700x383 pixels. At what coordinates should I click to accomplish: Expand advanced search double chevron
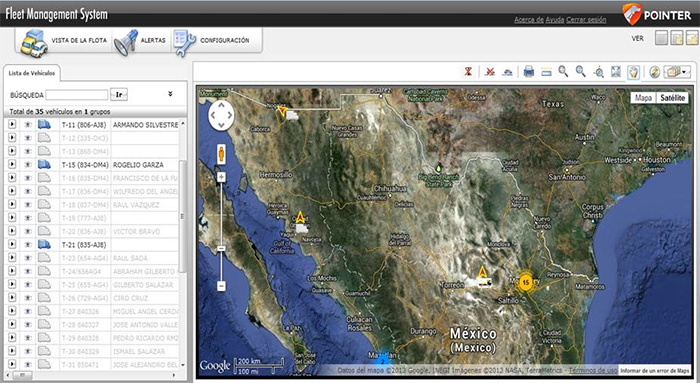pos(170,94)
